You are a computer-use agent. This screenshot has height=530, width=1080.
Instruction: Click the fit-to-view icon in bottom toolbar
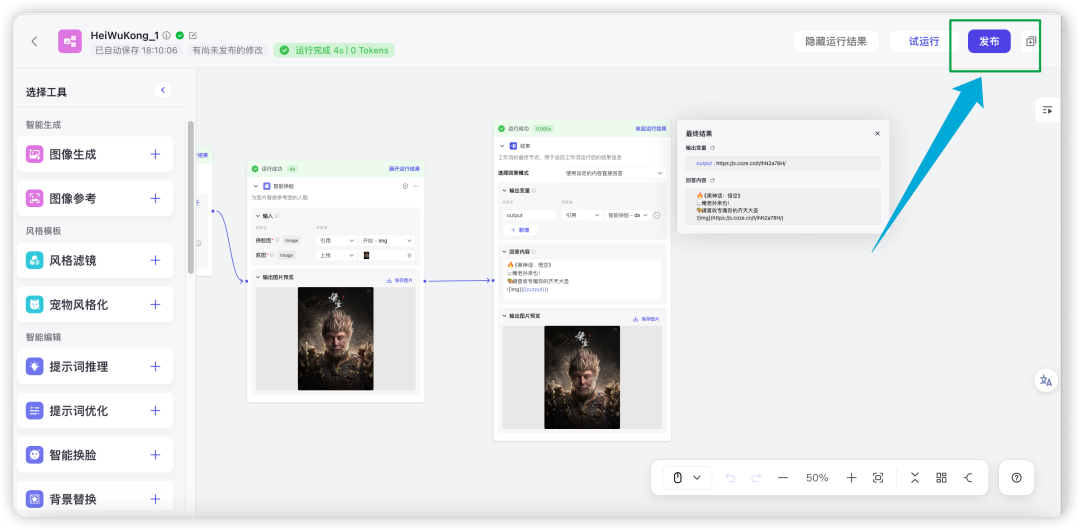point(878,478)
